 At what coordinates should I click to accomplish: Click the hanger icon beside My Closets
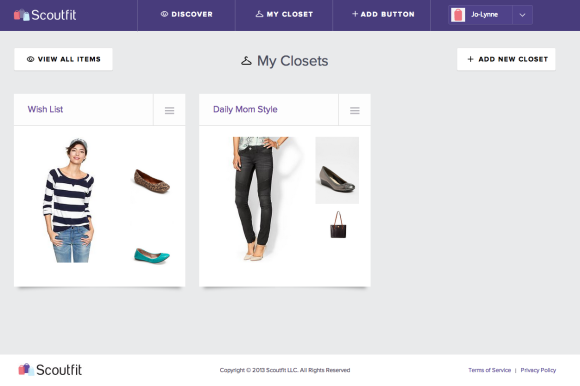(246, 61)
